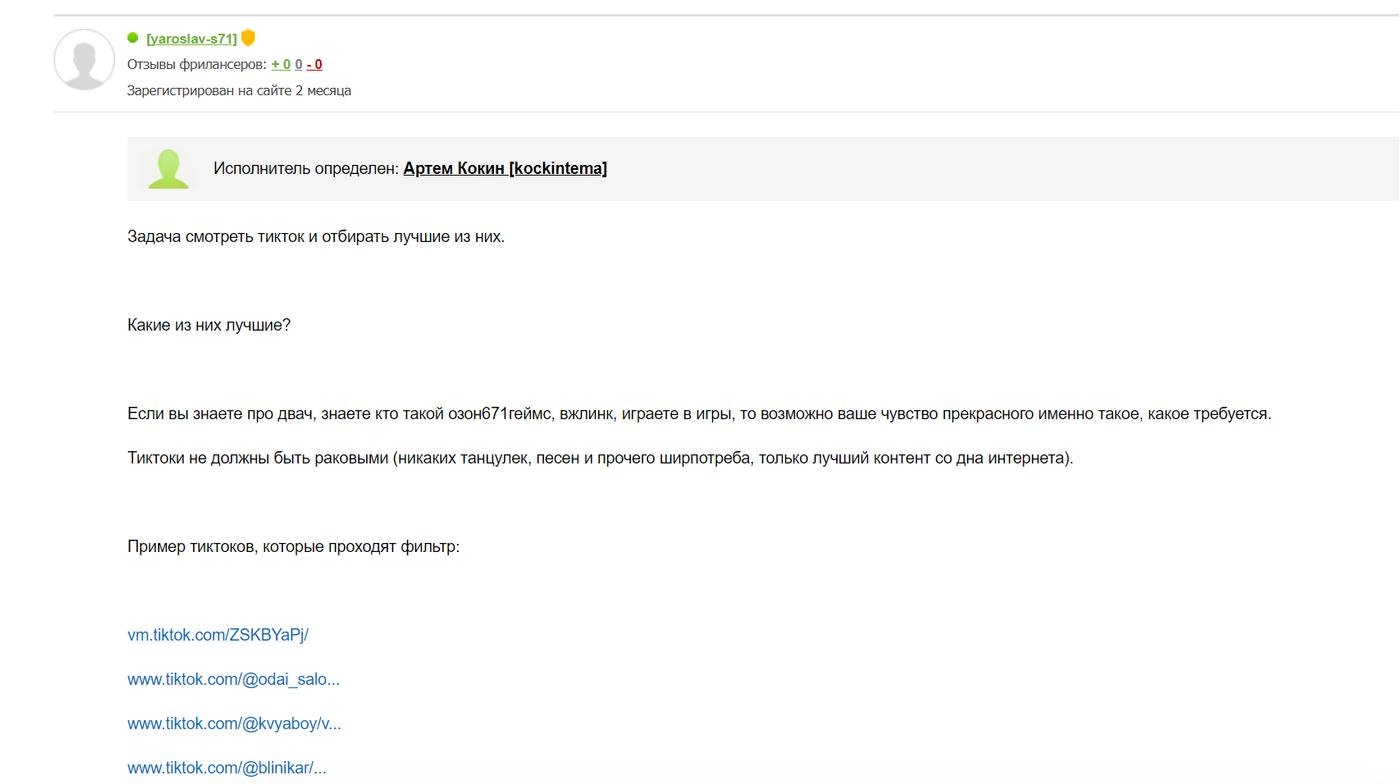Open the yaroslav-s71 profile link
Screen dimensions: 1400x784
point(191,39)
